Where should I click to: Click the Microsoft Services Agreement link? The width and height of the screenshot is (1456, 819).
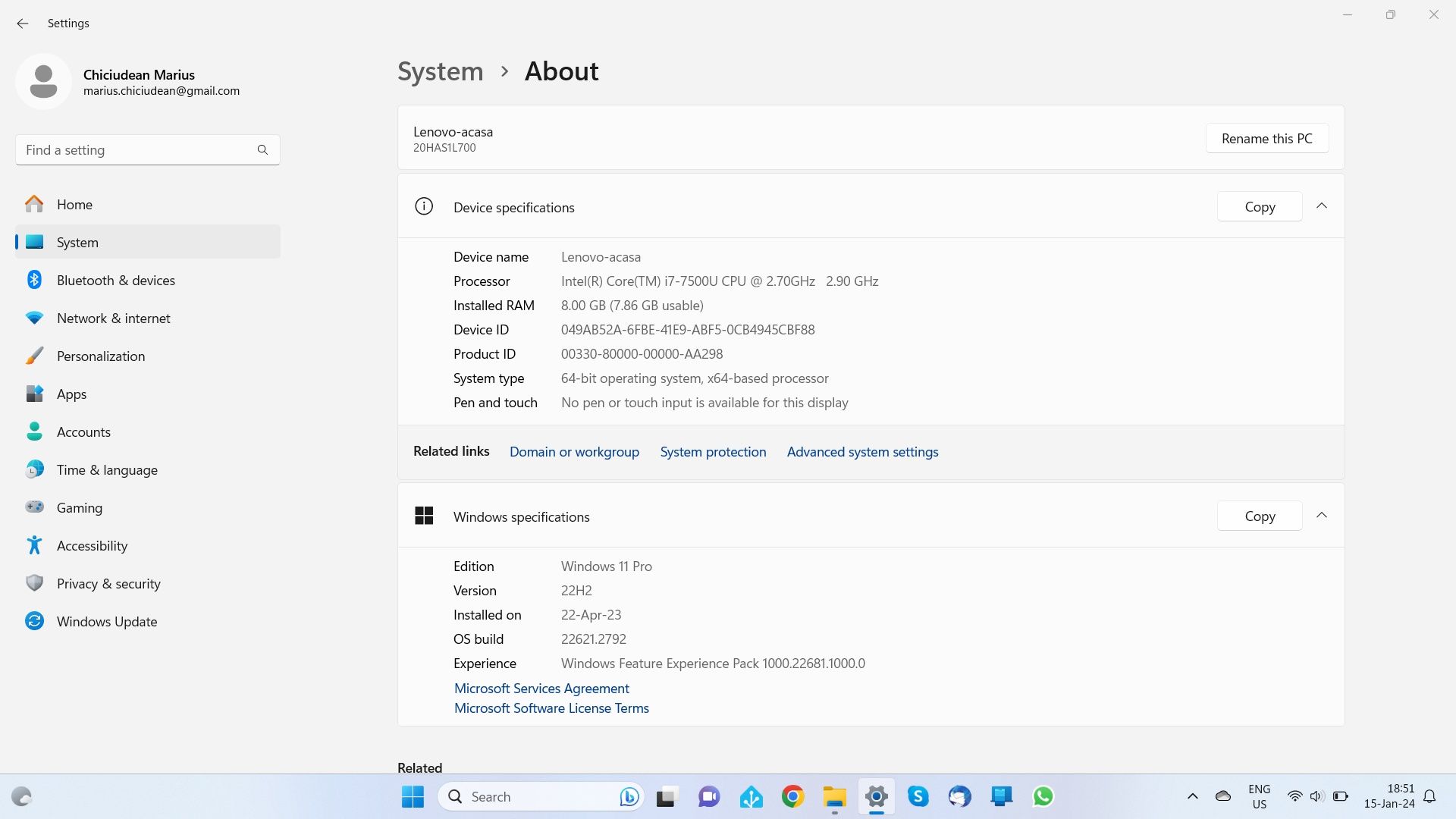(x=541, y=688)
